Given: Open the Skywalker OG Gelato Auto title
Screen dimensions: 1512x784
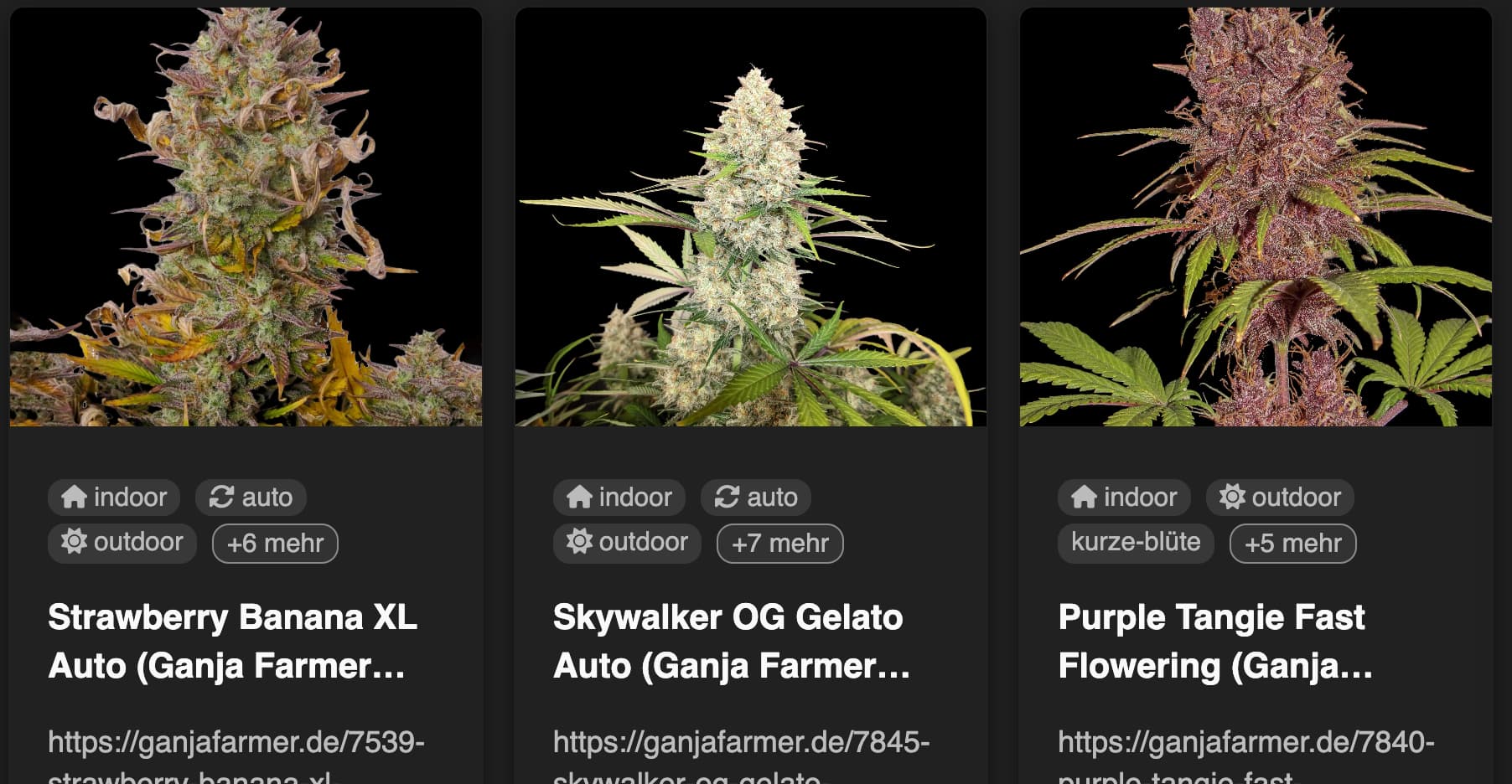Looking at the screenshot, I should coord(731,642).
